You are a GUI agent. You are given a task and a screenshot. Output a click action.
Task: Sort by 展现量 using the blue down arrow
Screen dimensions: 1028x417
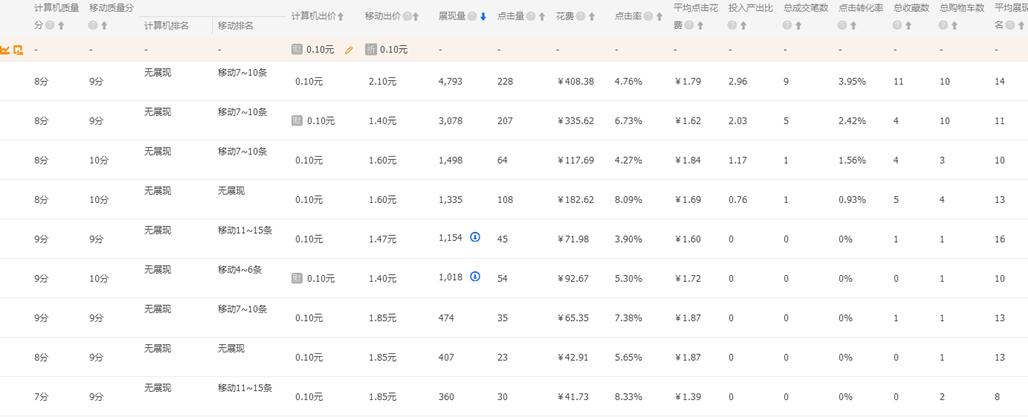pos(483,17)
